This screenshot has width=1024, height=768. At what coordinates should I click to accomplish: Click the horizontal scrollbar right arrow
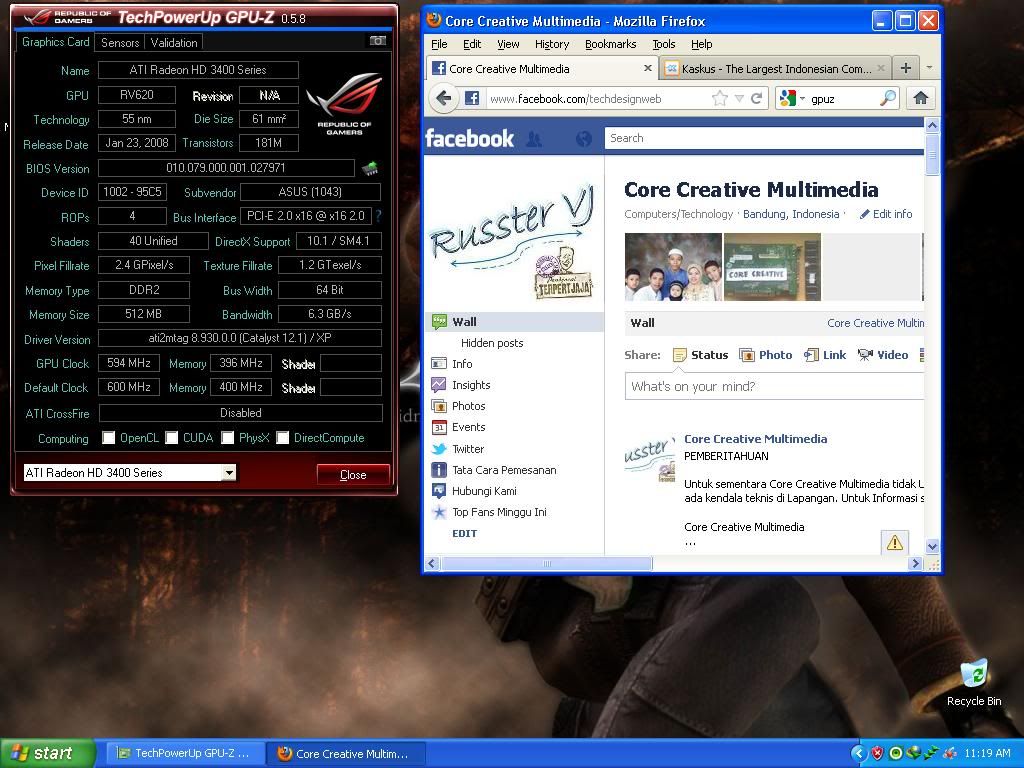pyautogui.click(x=915, y=563)
